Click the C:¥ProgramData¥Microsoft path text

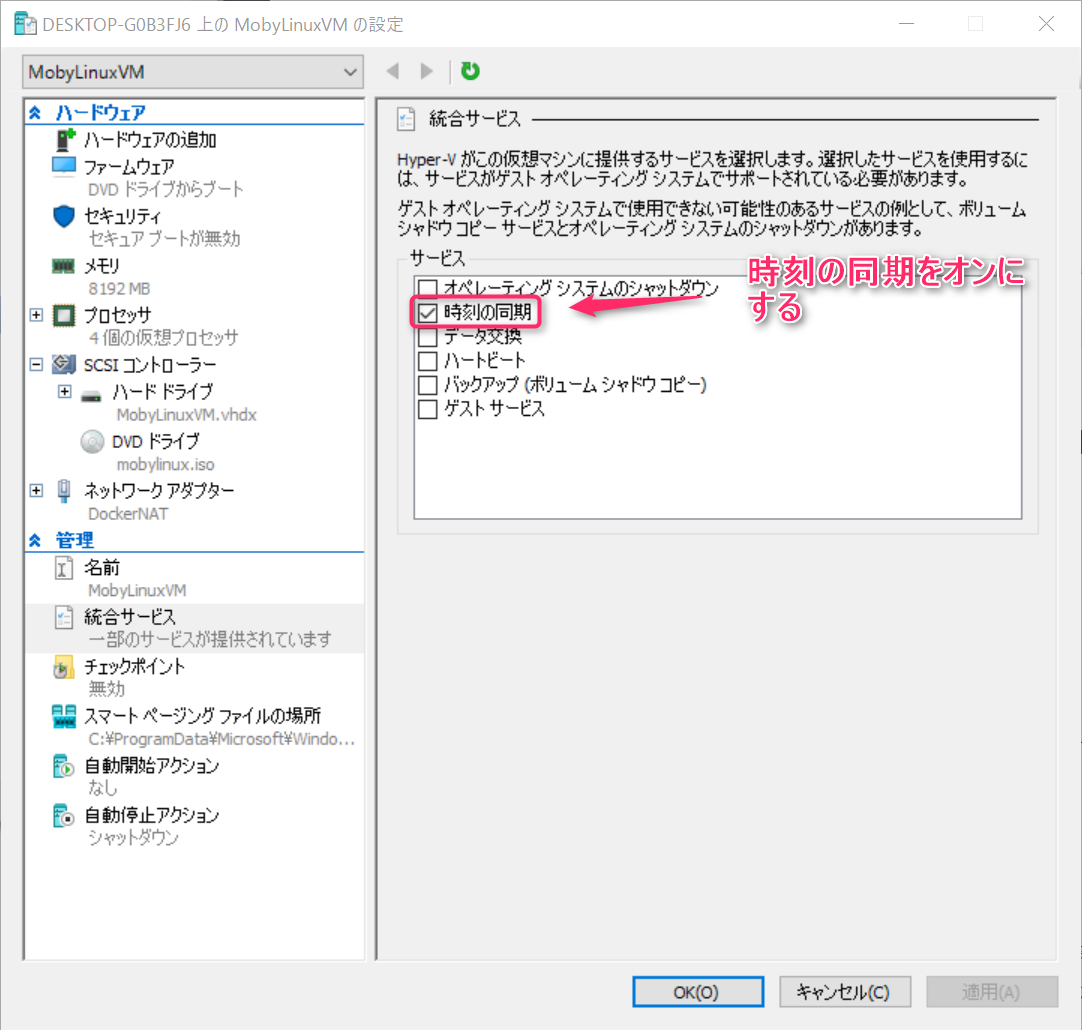click(222, 739)
